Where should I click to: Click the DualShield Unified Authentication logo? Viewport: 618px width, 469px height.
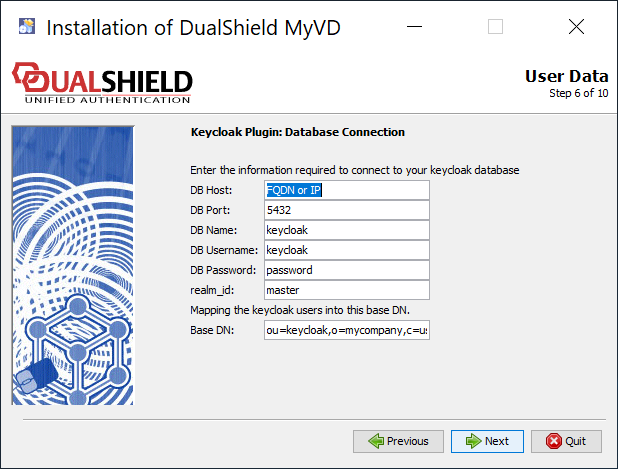101,82
